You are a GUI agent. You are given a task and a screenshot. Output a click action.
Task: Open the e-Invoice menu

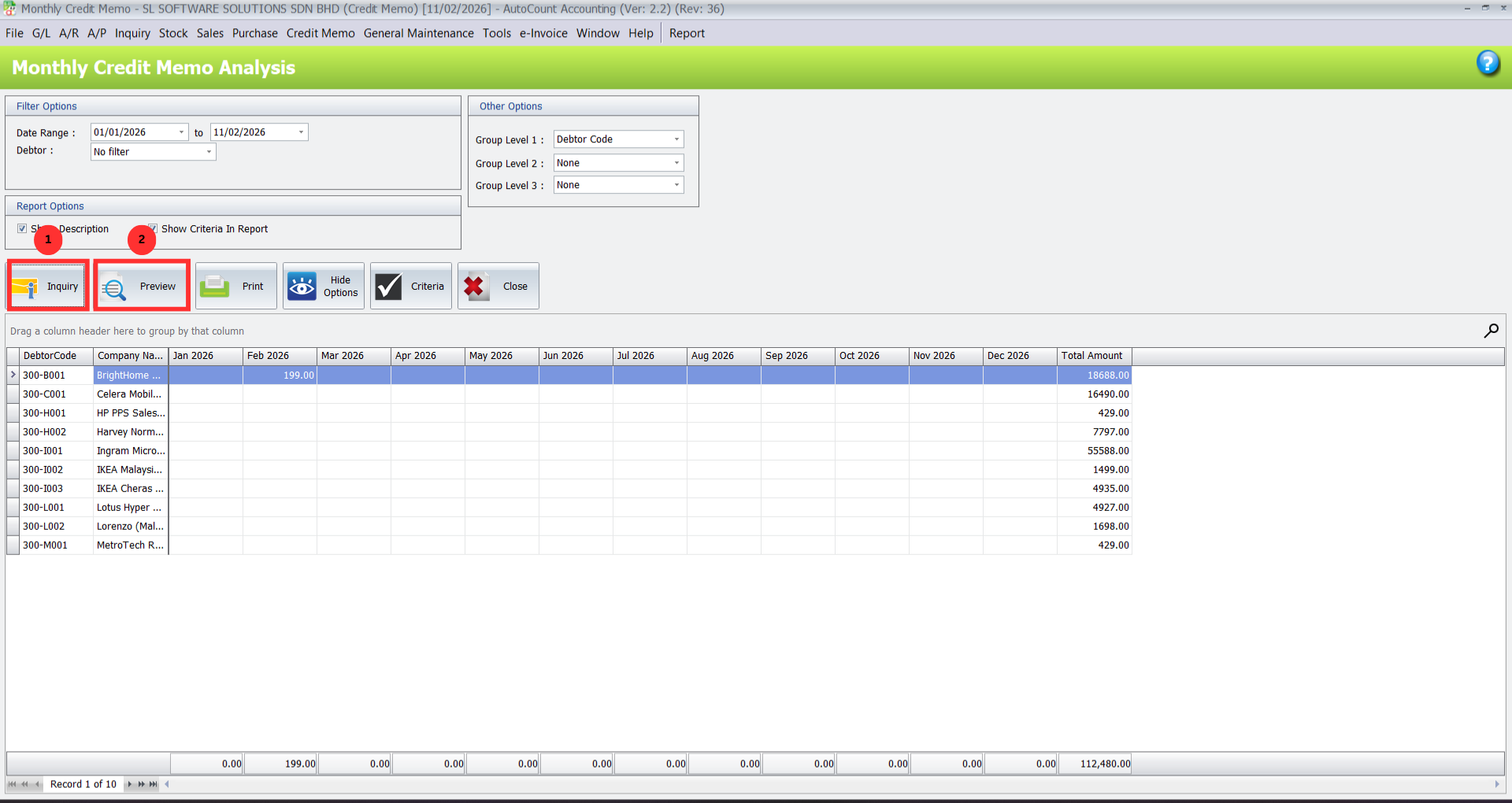click(543, 33)
